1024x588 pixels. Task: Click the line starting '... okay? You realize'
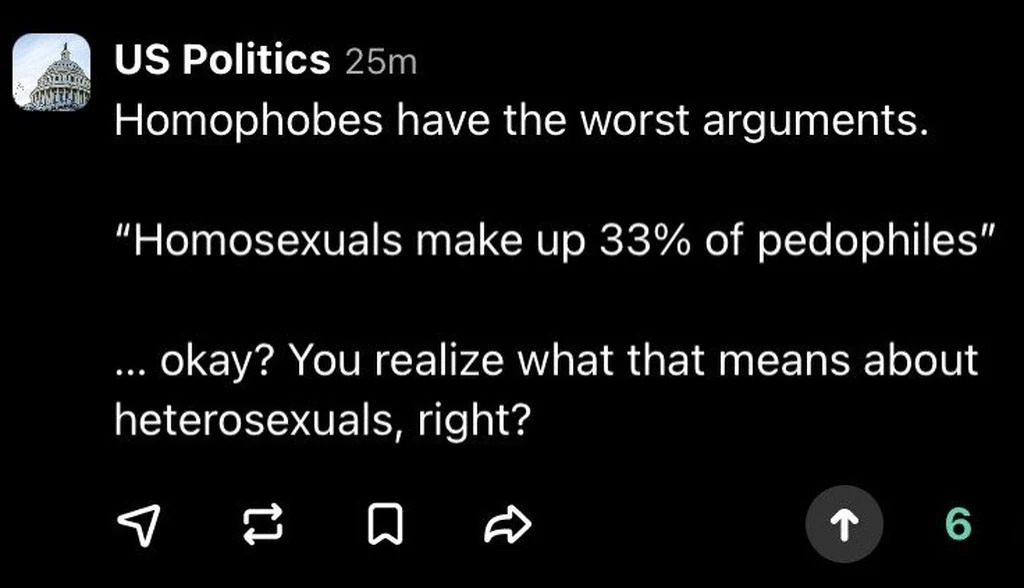[546, 361]
